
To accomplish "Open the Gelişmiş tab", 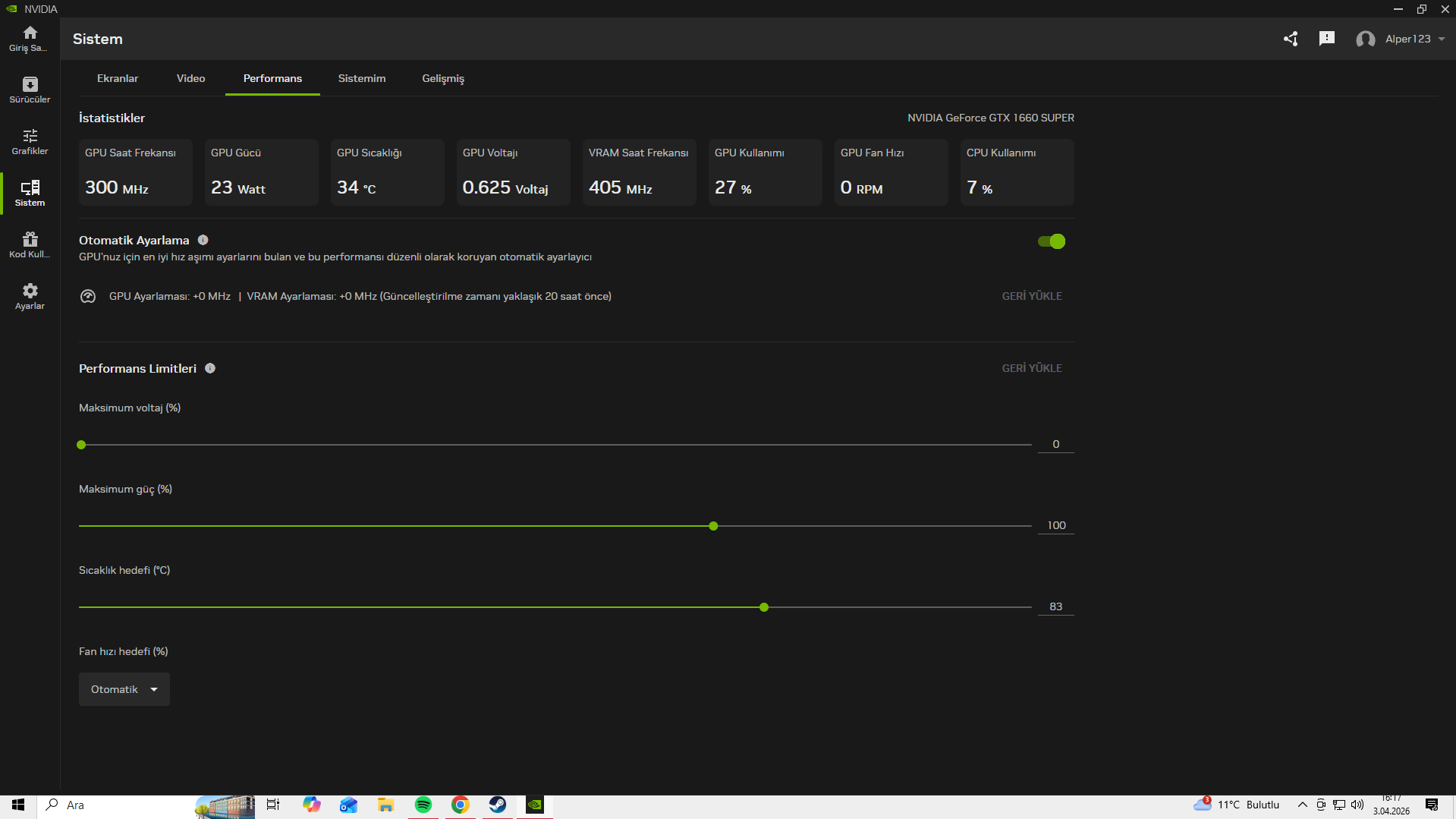I will 443,78.
